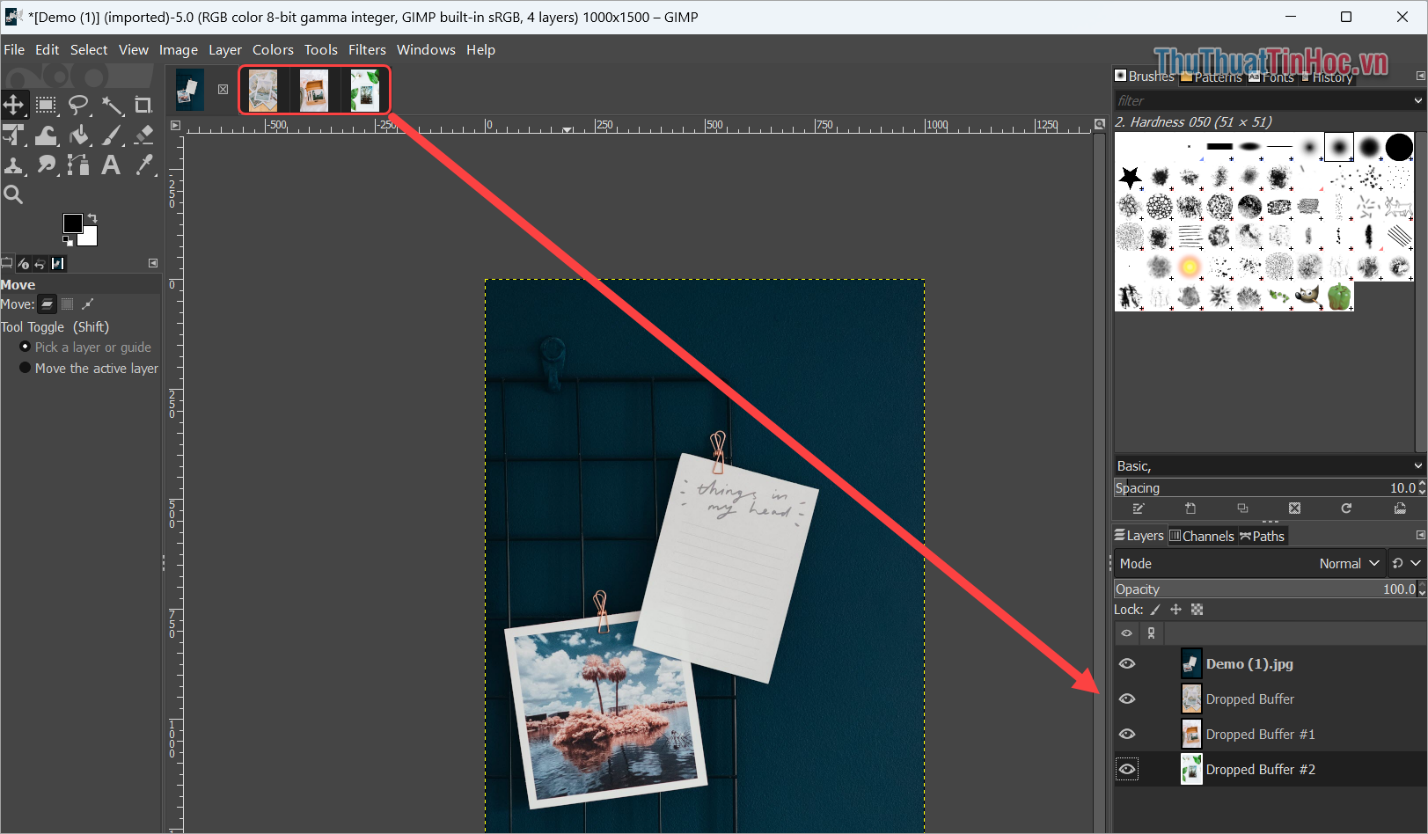Switch to the Channels tab
This screenshot has height=834, width=1428.
(x=1202, y=536)
